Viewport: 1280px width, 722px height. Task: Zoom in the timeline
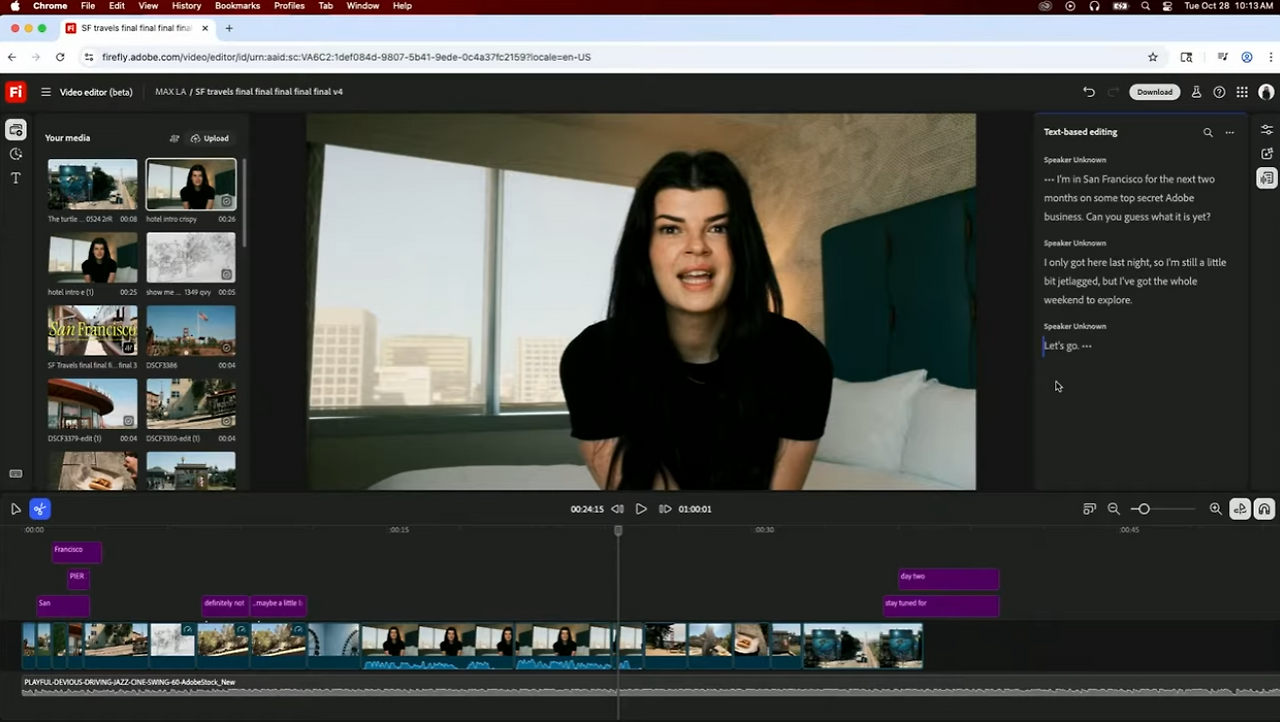pyautogui.click(x=1216, y=509)
